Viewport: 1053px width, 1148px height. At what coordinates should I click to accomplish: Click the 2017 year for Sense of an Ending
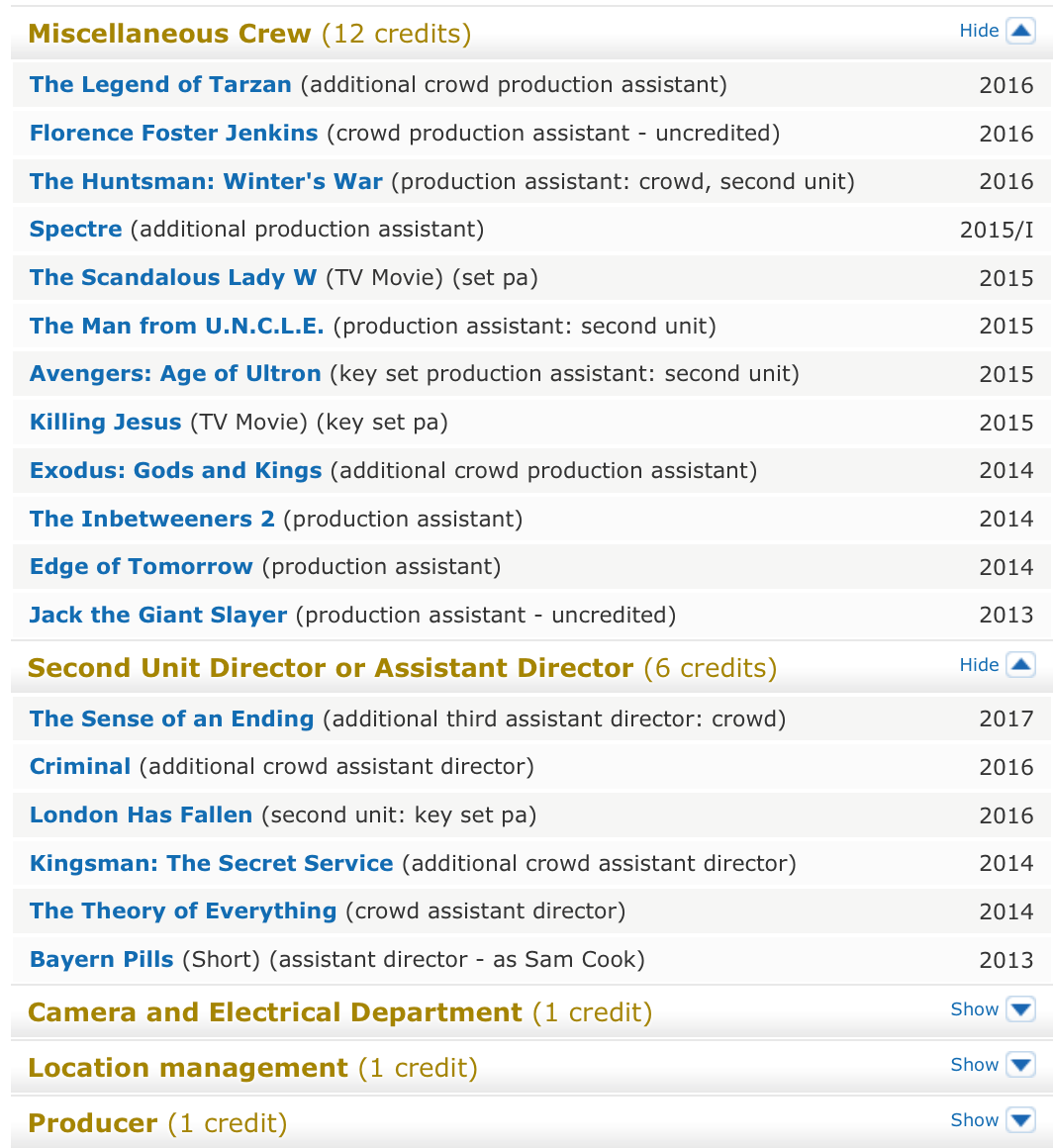(1006, 718)
